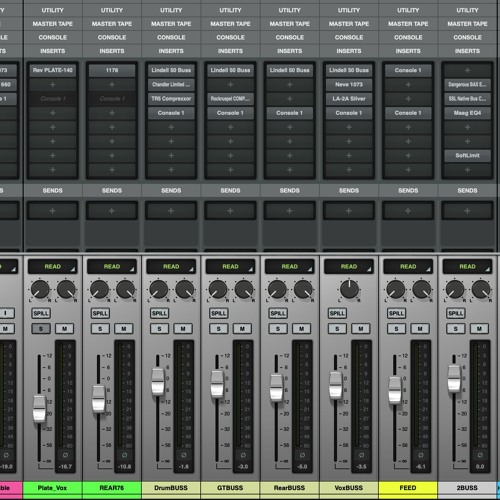Screen dimensions: 500x500
Task: Click the DrumBUSS volume fader
Action: point(158,382)
